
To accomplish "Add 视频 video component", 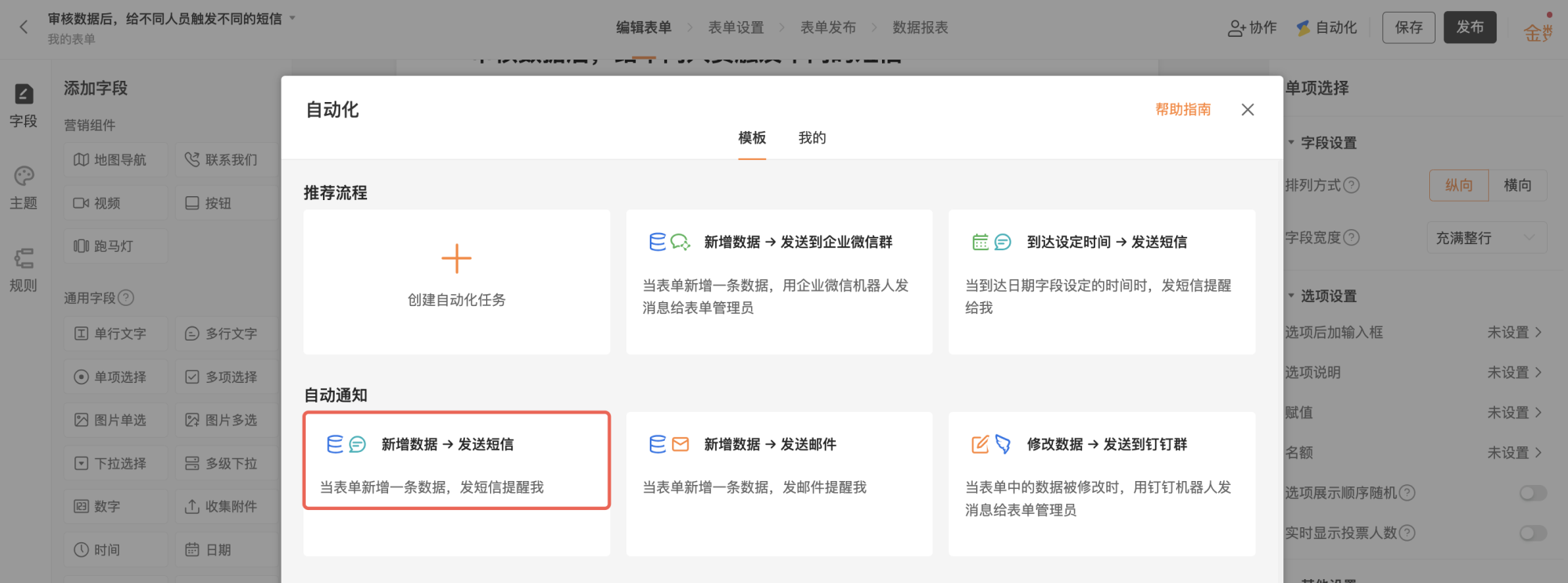I will click(116, 203).
